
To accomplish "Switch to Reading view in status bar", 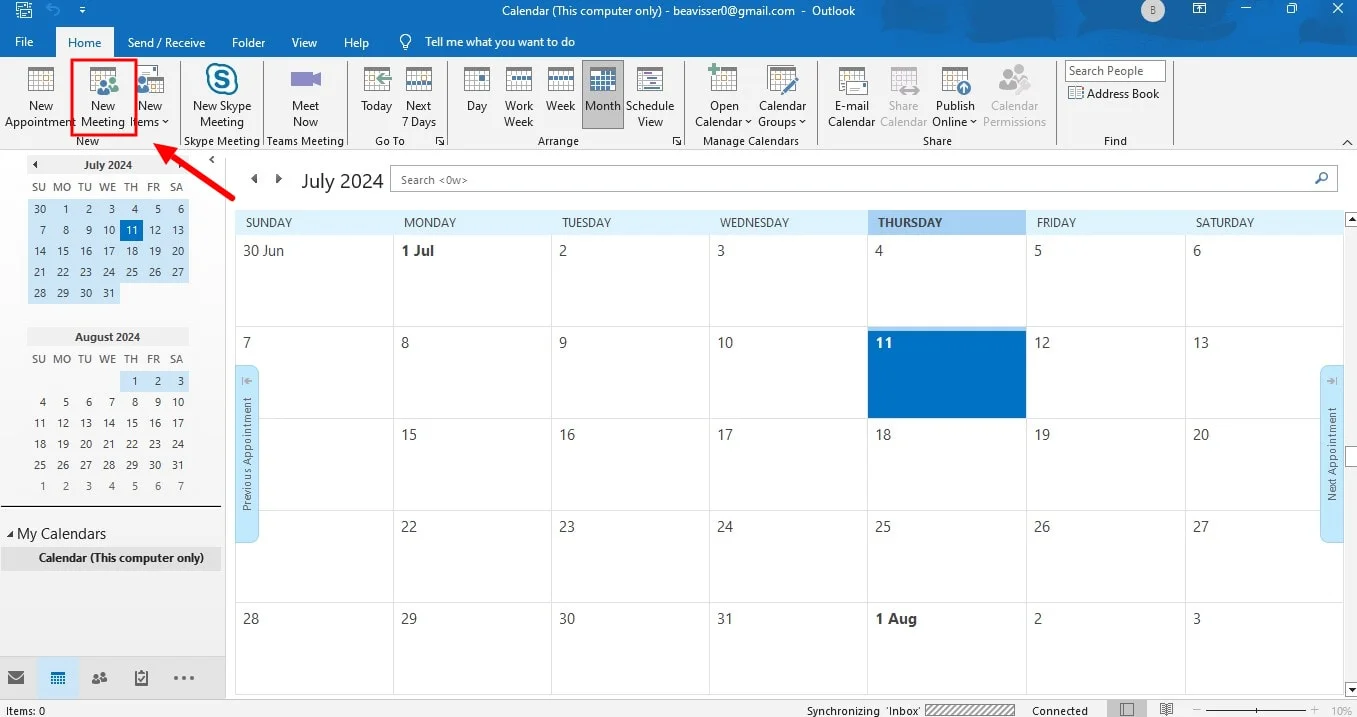I will click(x=1166, y=709).
